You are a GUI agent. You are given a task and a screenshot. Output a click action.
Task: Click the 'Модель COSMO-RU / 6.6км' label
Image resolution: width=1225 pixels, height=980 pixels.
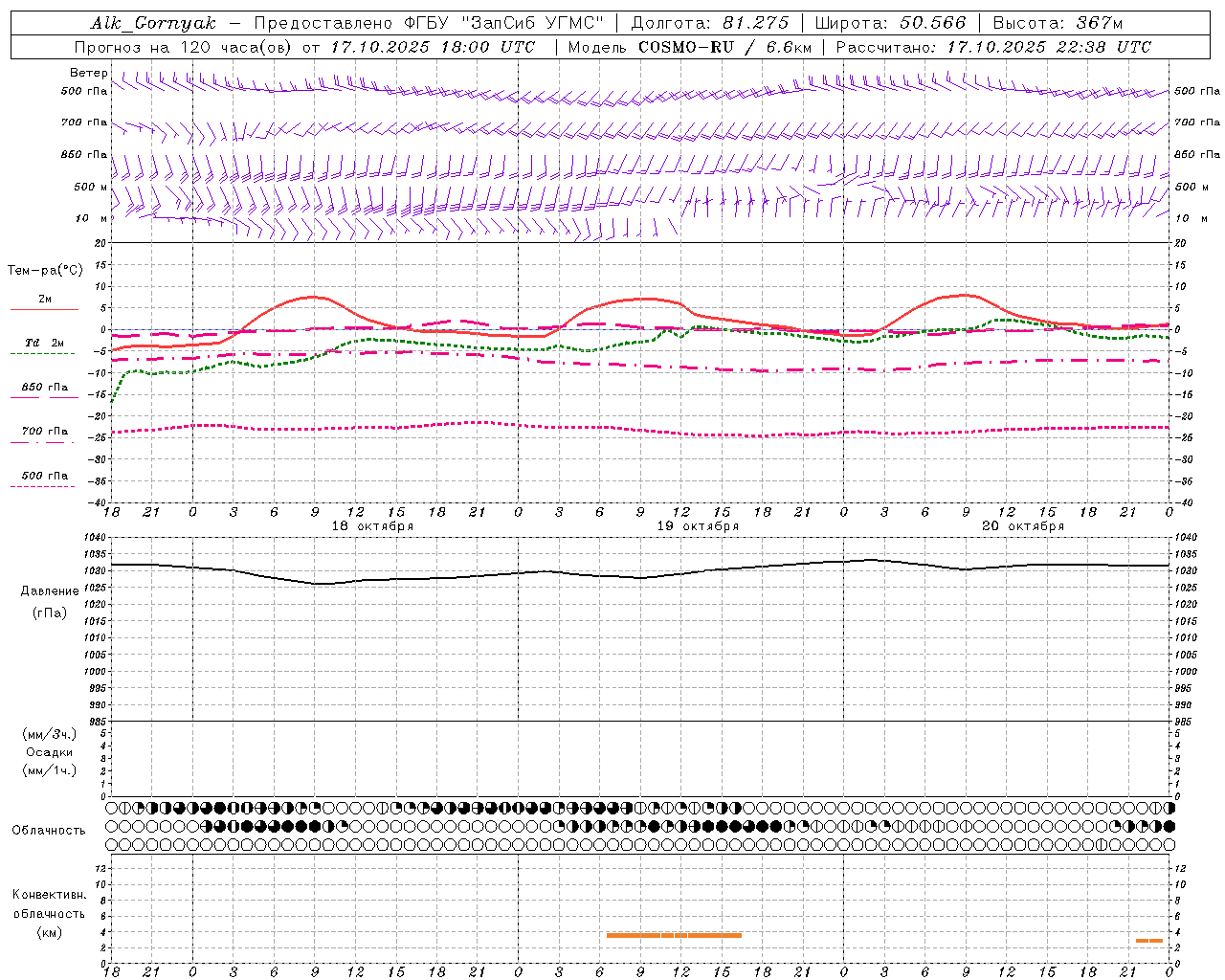click(690, 47)
